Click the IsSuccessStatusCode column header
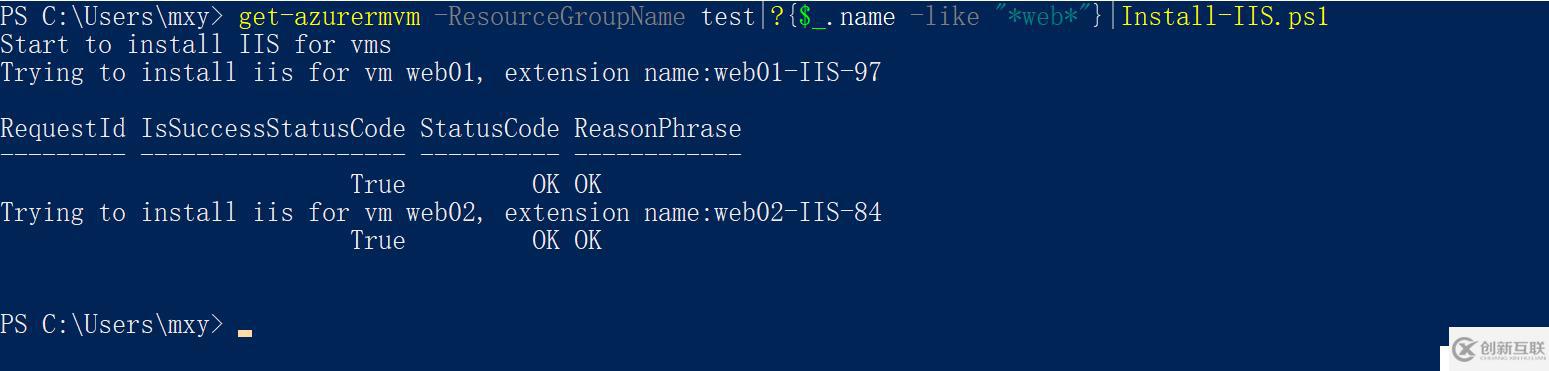 (273, 129)
